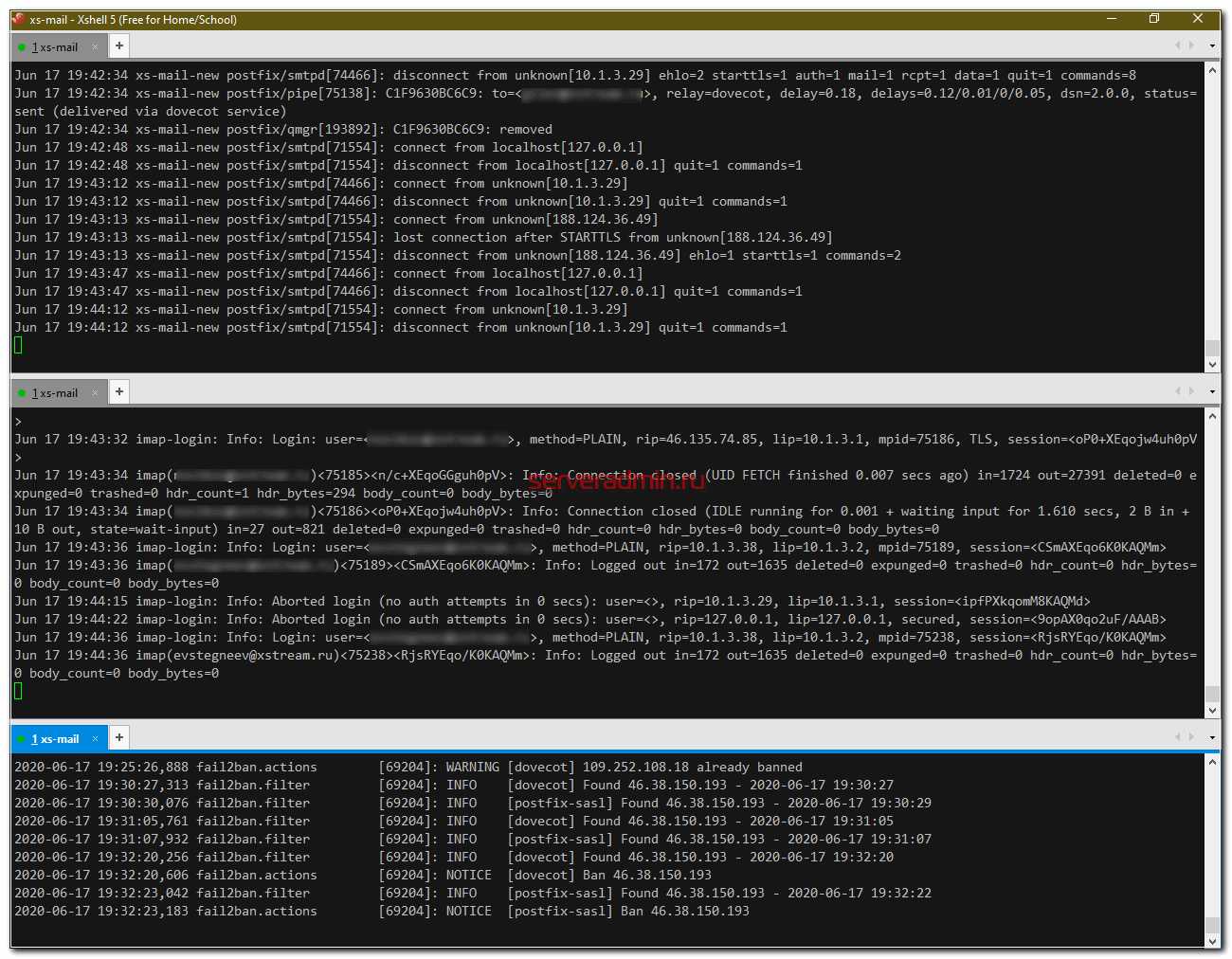Image resolution: width=1232 pixels, height=959 pixels.
Task: Close the xs-mail tab in the bottom pane
Action: 96,738
